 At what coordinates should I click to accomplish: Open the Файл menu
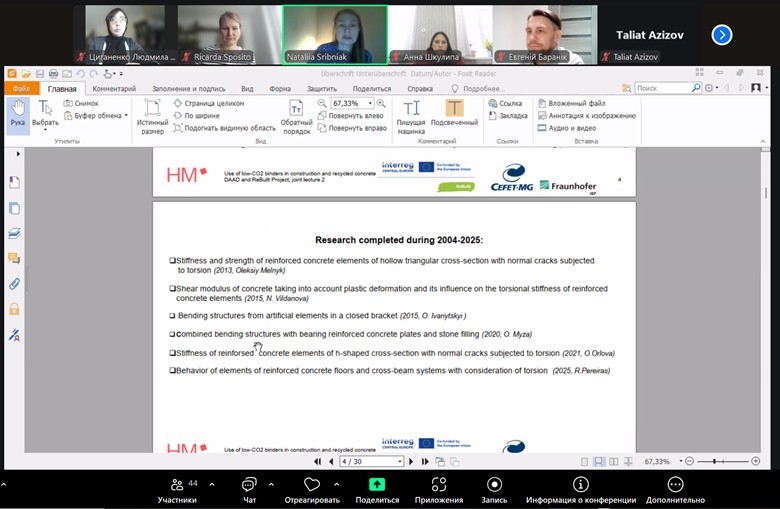click(21, 88)
